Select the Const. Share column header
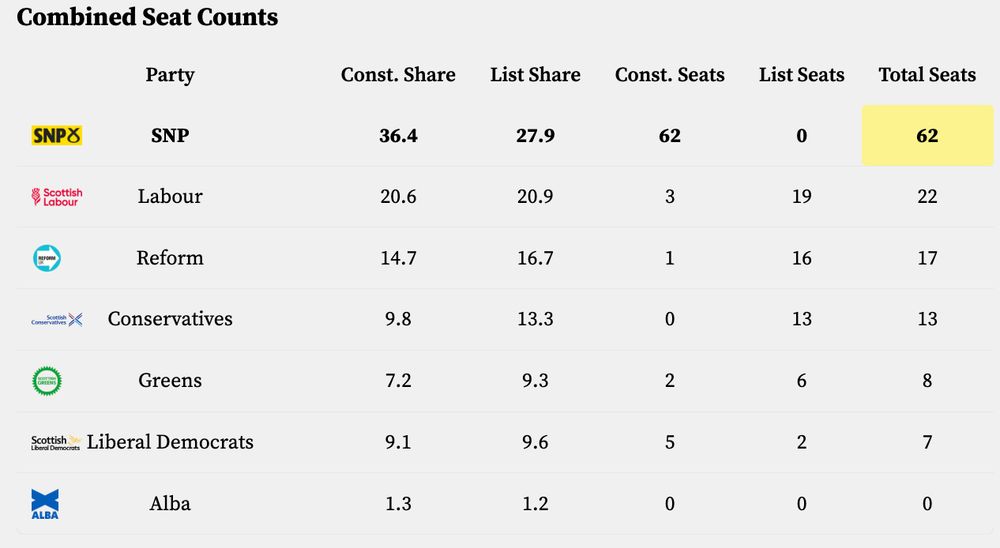The image size is (1000, 548). pyautogui.click(x=398, y=75)
